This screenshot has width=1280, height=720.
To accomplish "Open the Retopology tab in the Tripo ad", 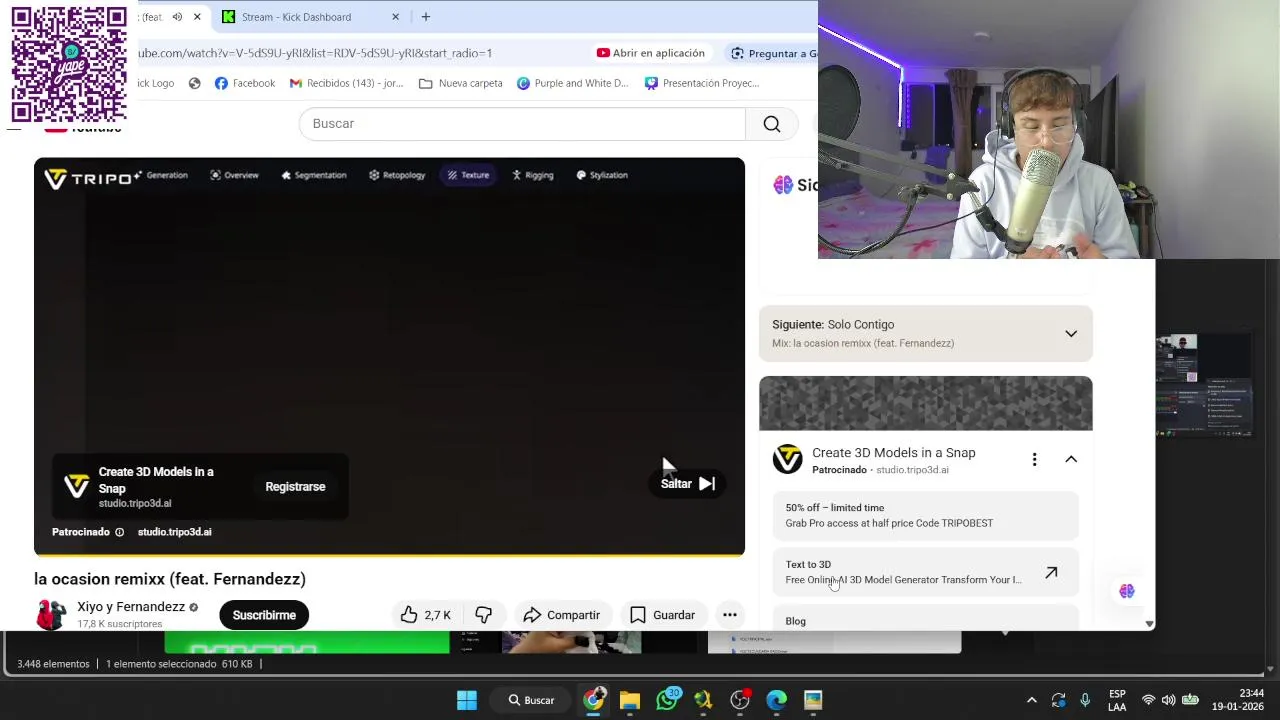I will click(397, 175).
